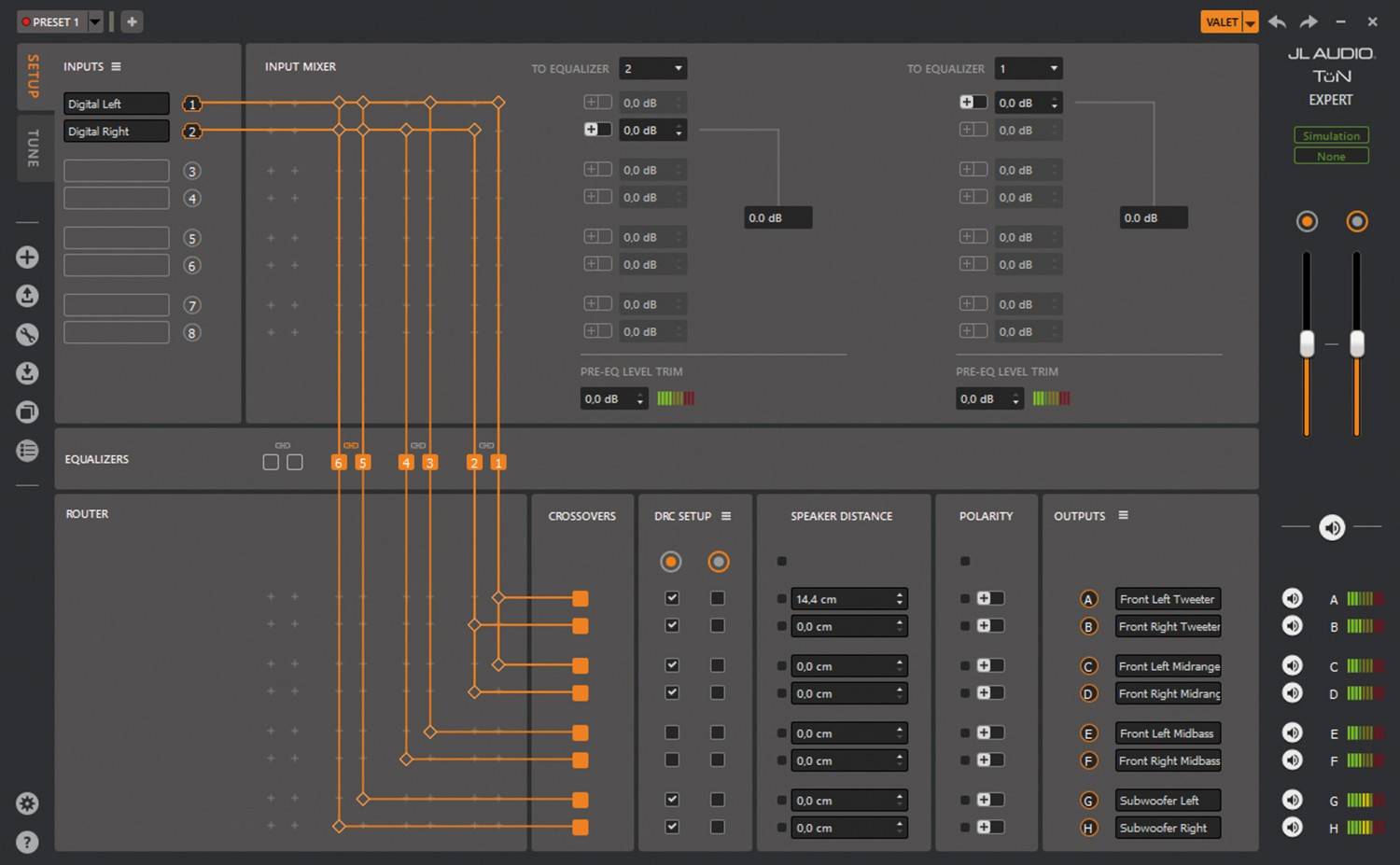Toggle invert on Digital Right for equalizer 2
This screenshot has width=1400, height=865.
(x=597, y=130)
